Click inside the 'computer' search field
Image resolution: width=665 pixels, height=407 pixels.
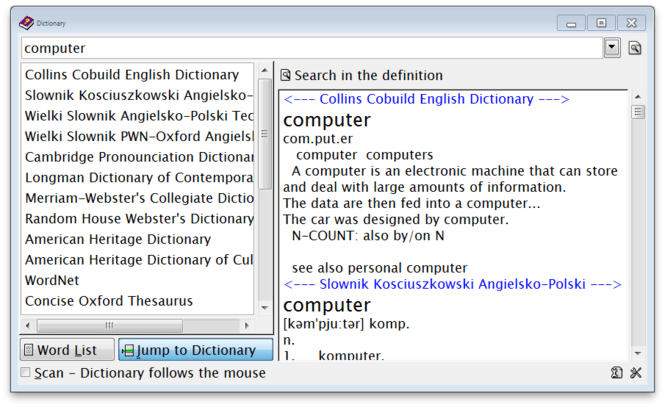click(300, 48)
